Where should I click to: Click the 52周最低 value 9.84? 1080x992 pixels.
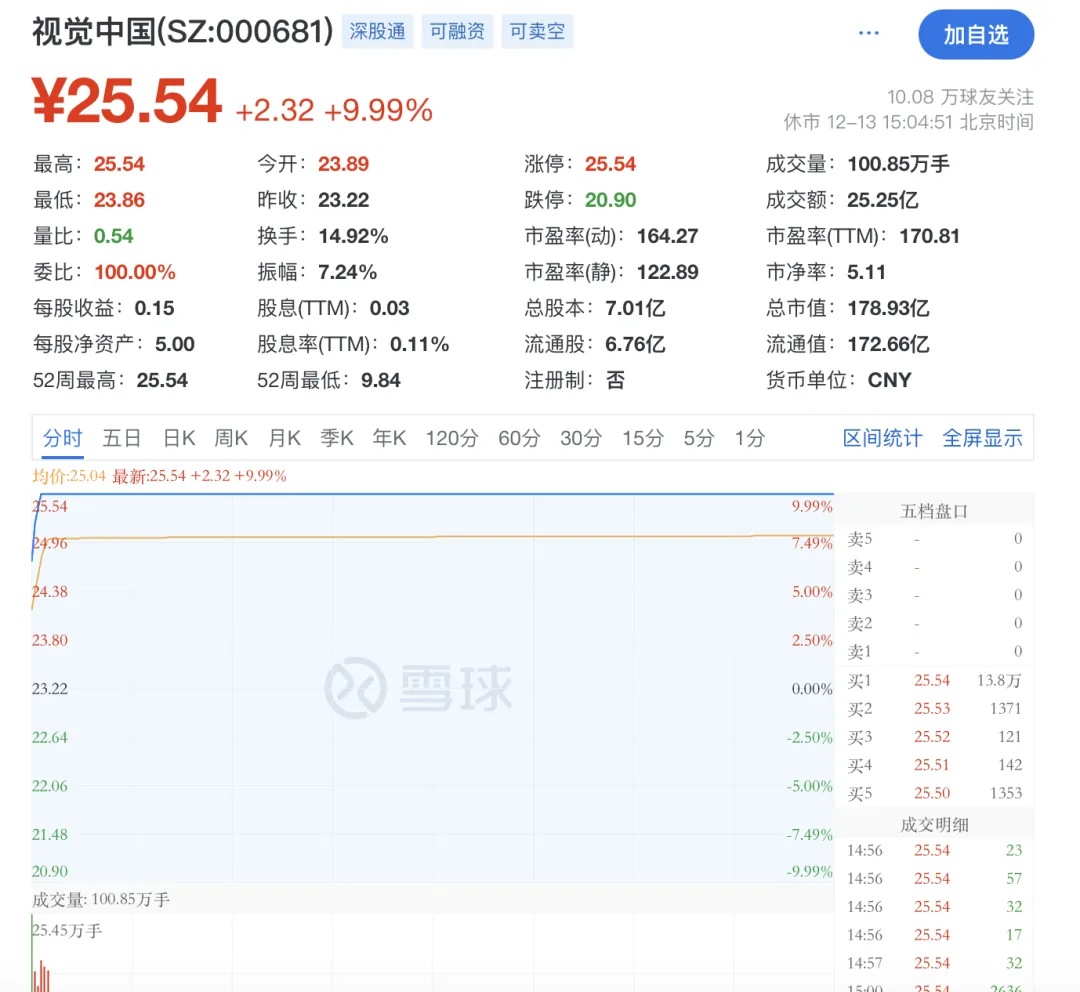[x=381, y=380]
